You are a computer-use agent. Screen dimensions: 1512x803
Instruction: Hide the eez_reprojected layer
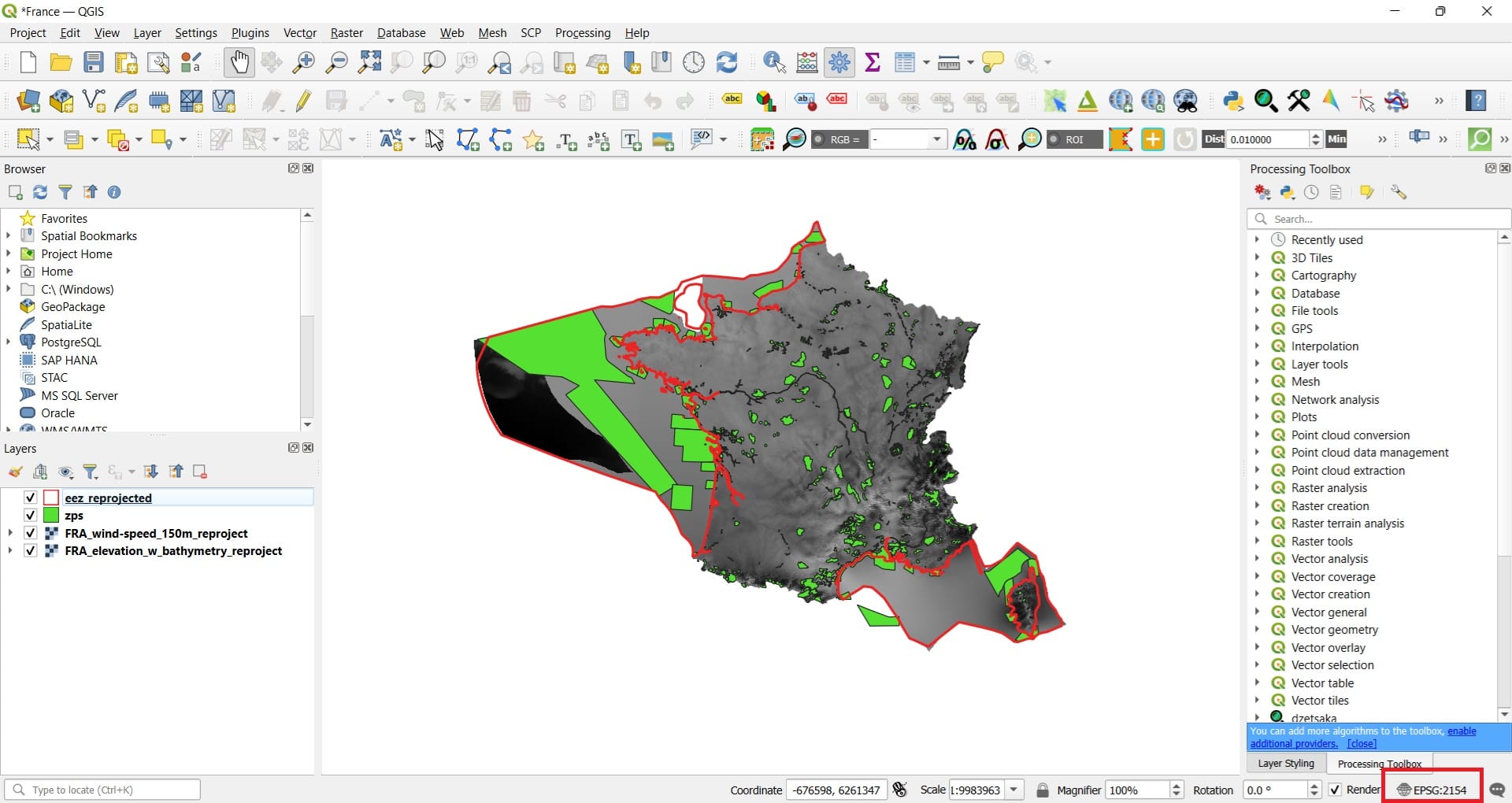30,498
